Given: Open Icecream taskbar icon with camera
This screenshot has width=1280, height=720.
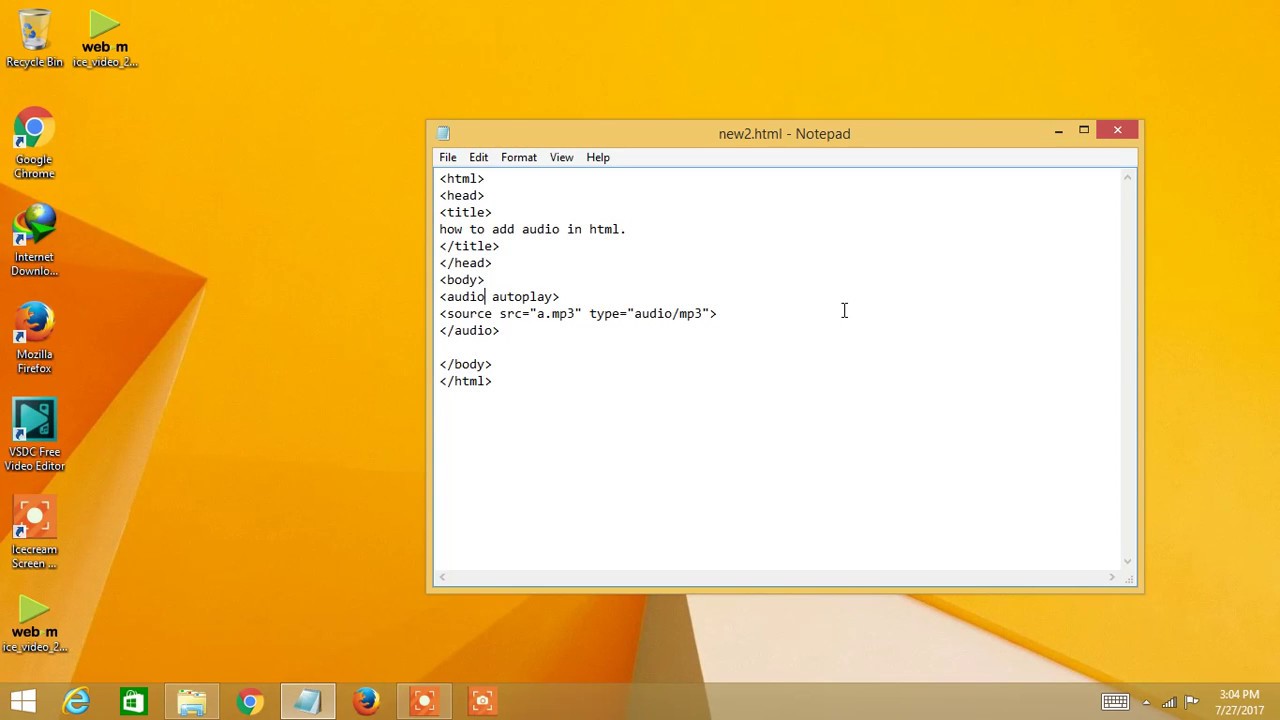Looking at the screenshot, I should (482, 701).
